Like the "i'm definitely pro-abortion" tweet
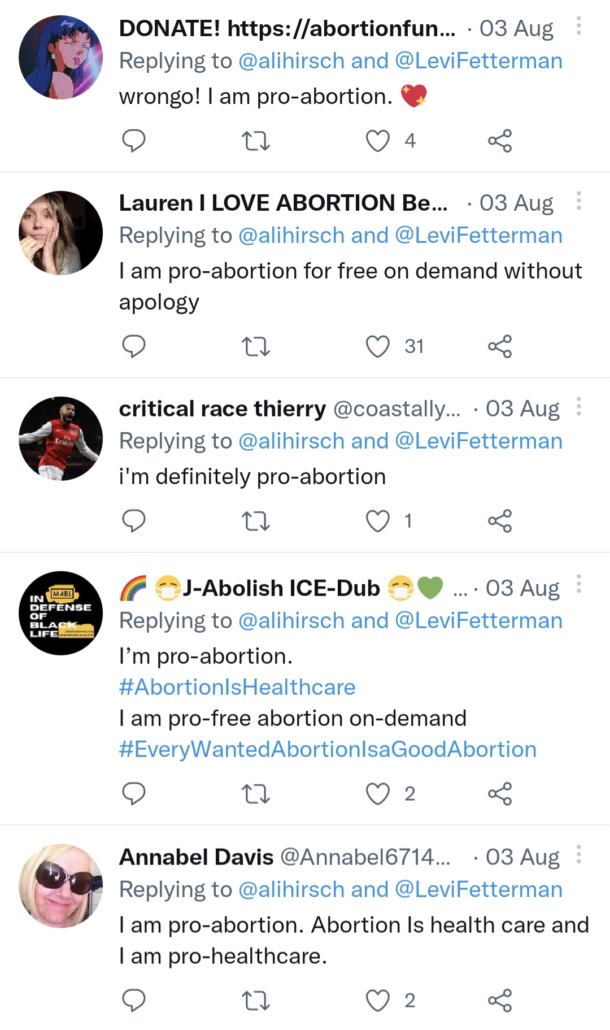 click(377, 520)
